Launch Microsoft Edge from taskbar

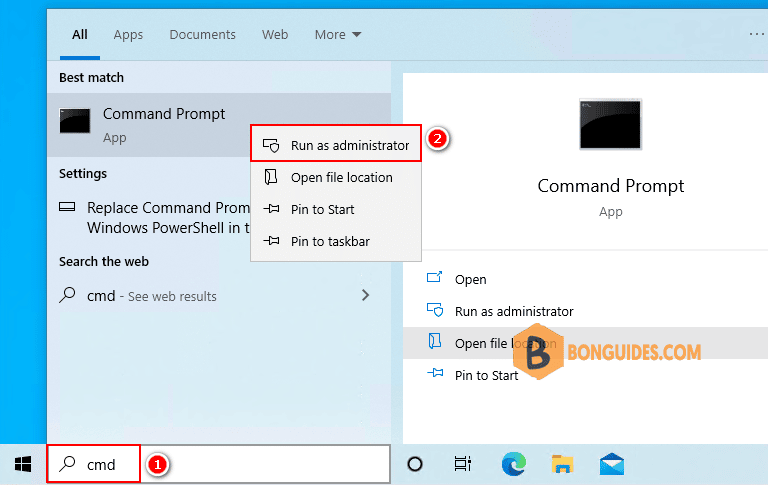(514, 464)
